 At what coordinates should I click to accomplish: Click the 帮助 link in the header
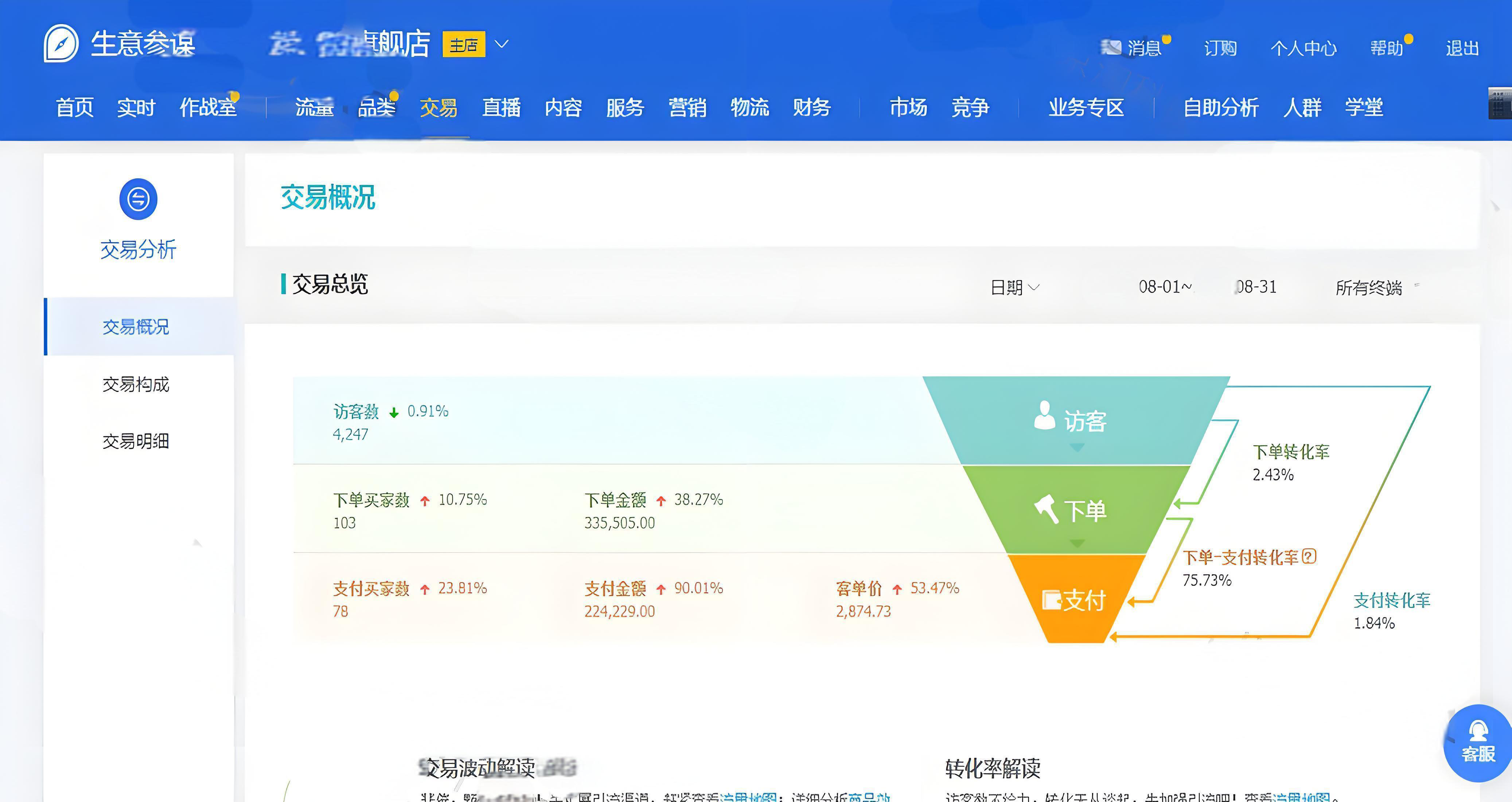(x=1386, y=48)
